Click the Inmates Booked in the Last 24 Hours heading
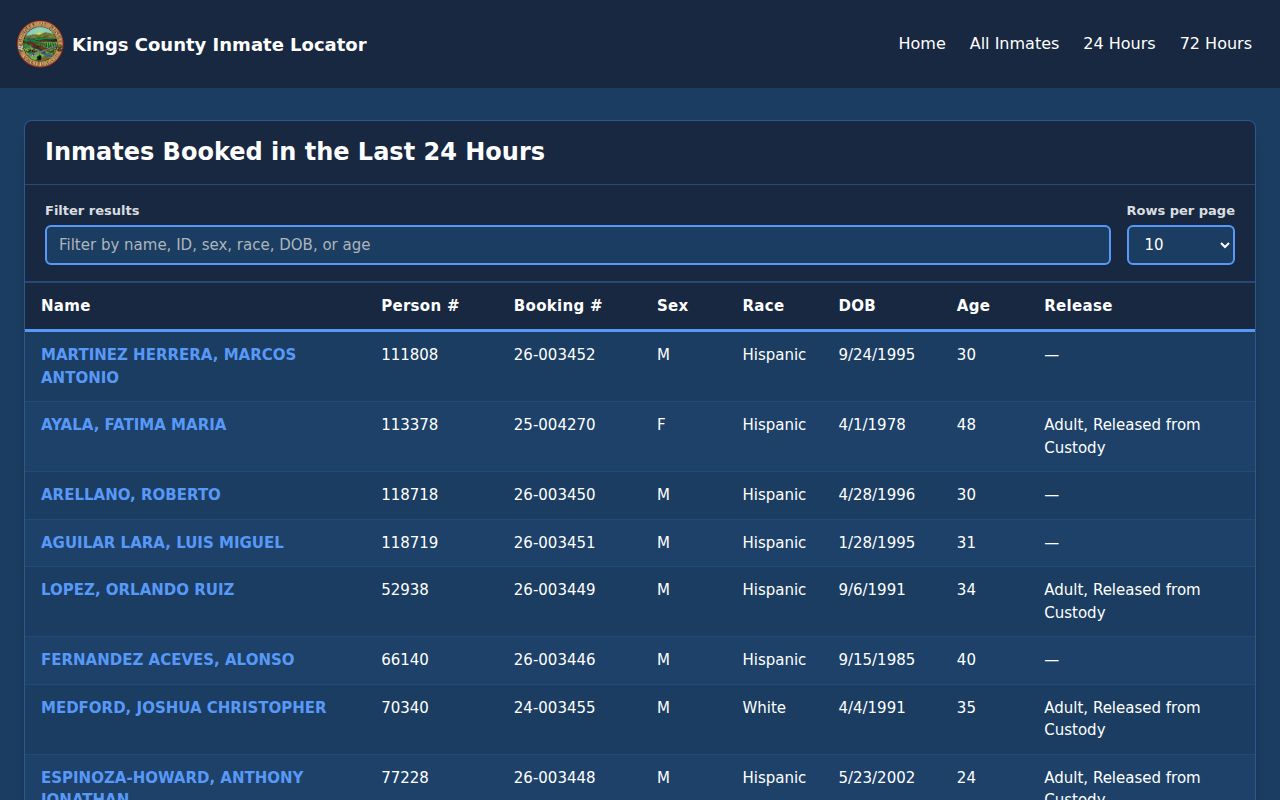 coord(295,152)
